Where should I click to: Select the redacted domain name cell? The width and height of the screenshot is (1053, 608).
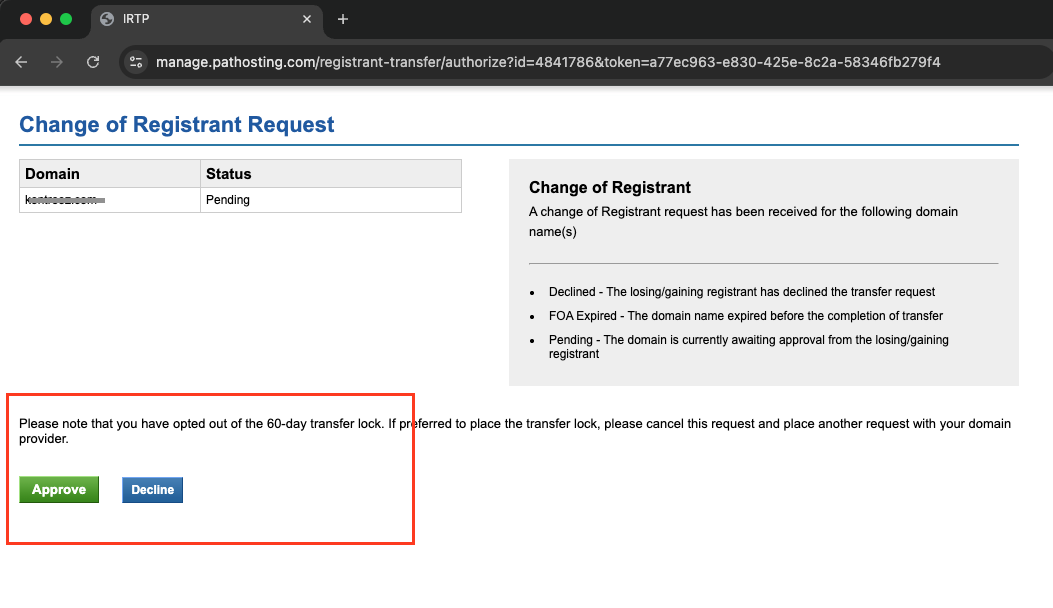point(110,200)
